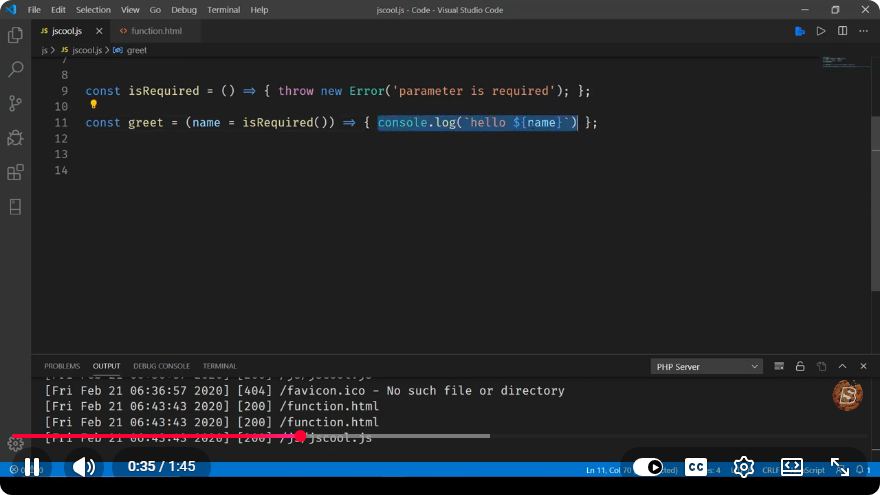
Task: Click the VS Code logo icon
Action: 11,10
